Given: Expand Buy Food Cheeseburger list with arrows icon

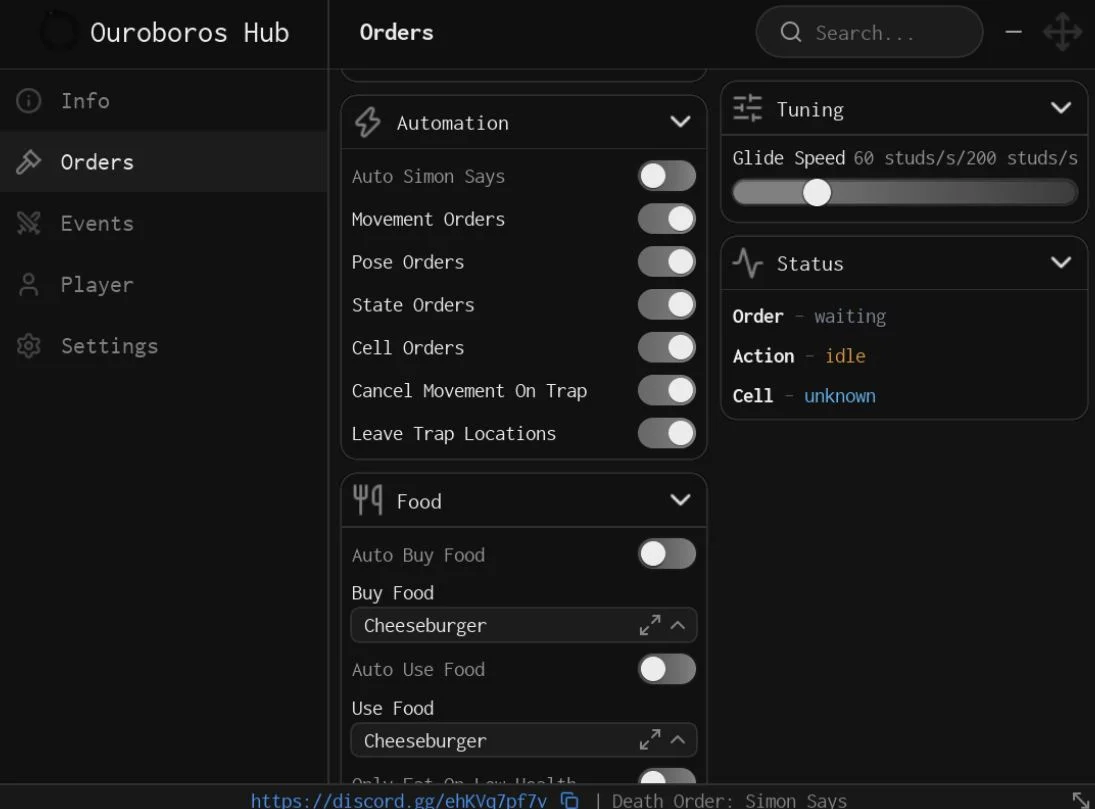Looking at the screenshot, I should coord(649,625).
